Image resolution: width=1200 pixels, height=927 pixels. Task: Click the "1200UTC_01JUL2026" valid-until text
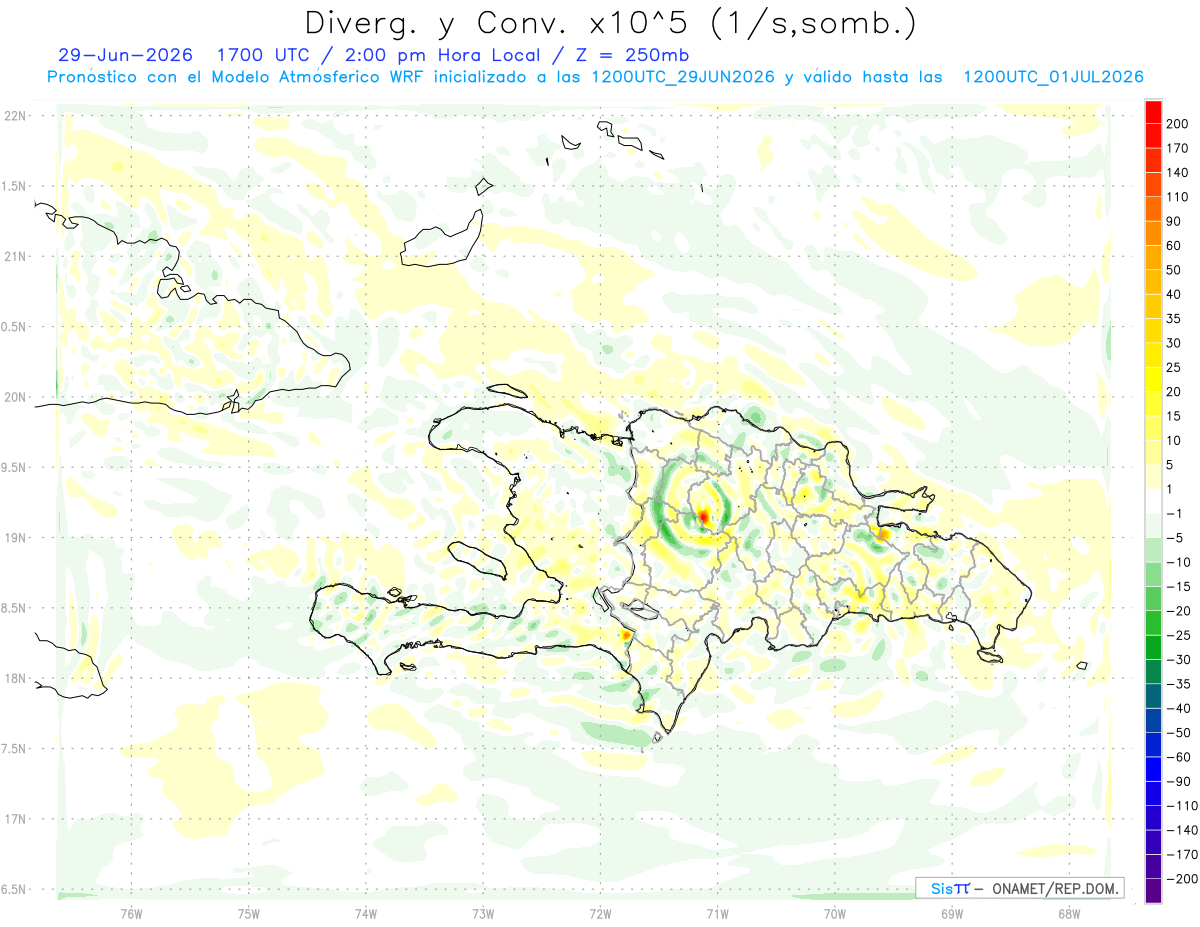pos(1053,77)
